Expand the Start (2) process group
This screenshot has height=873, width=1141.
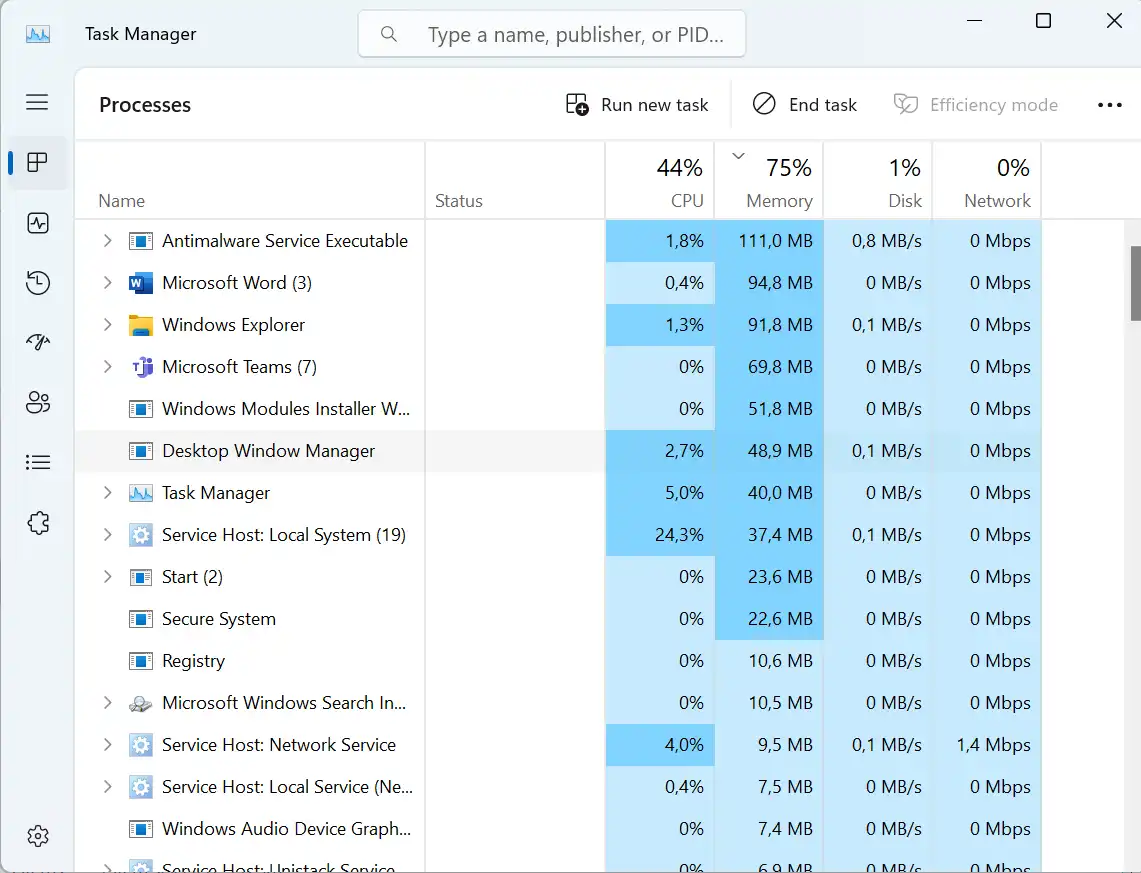click(108, 578)
